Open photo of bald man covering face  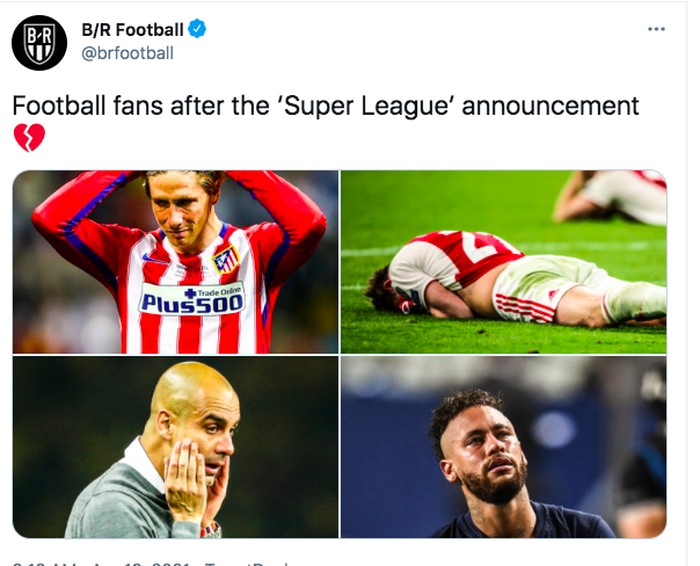pyautogui.click(x=175, y=448)
